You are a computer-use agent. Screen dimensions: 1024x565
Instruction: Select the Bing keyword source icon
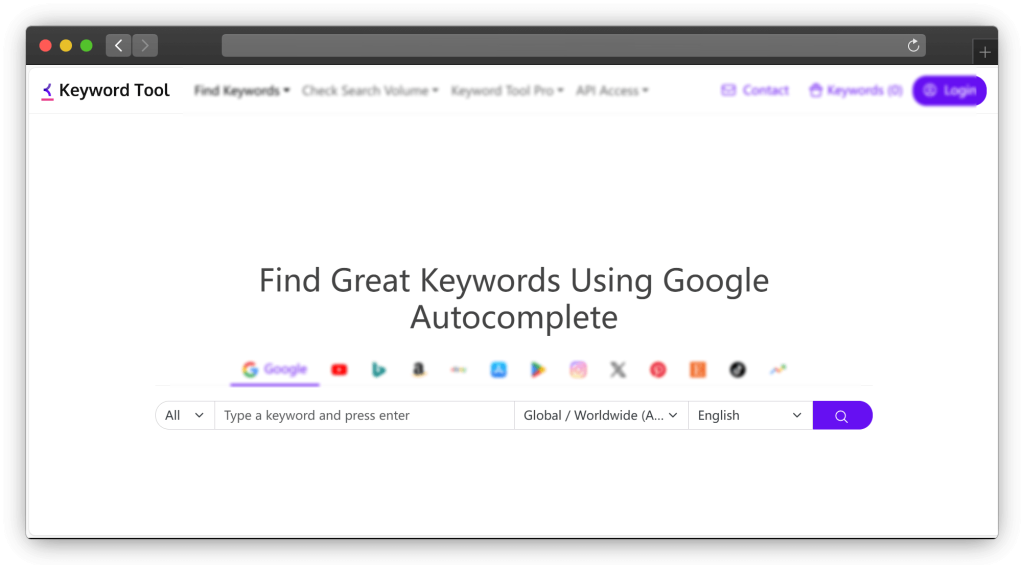pos(379,370)
